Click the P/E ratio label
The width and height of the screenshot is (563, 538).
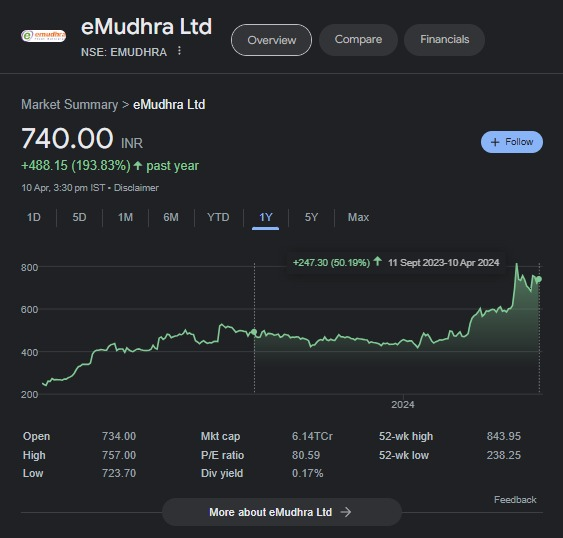(222, 455)
